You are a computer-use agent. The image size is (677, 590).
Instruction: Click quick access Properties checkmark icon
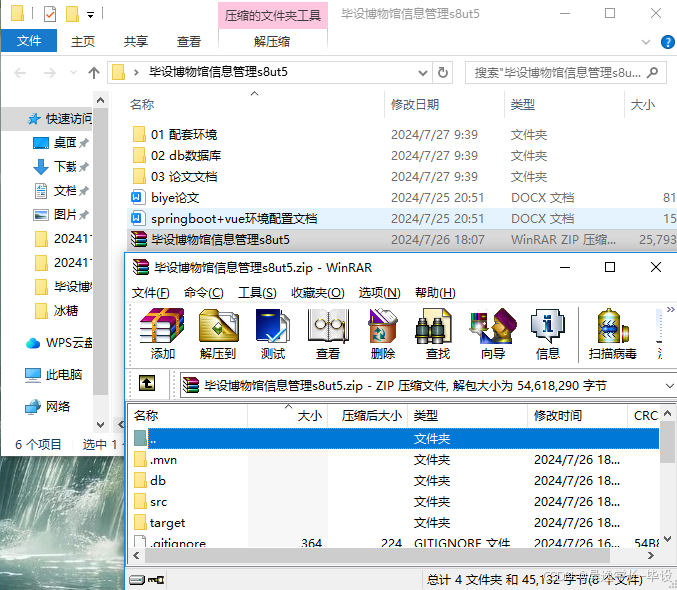click(50, 14)
